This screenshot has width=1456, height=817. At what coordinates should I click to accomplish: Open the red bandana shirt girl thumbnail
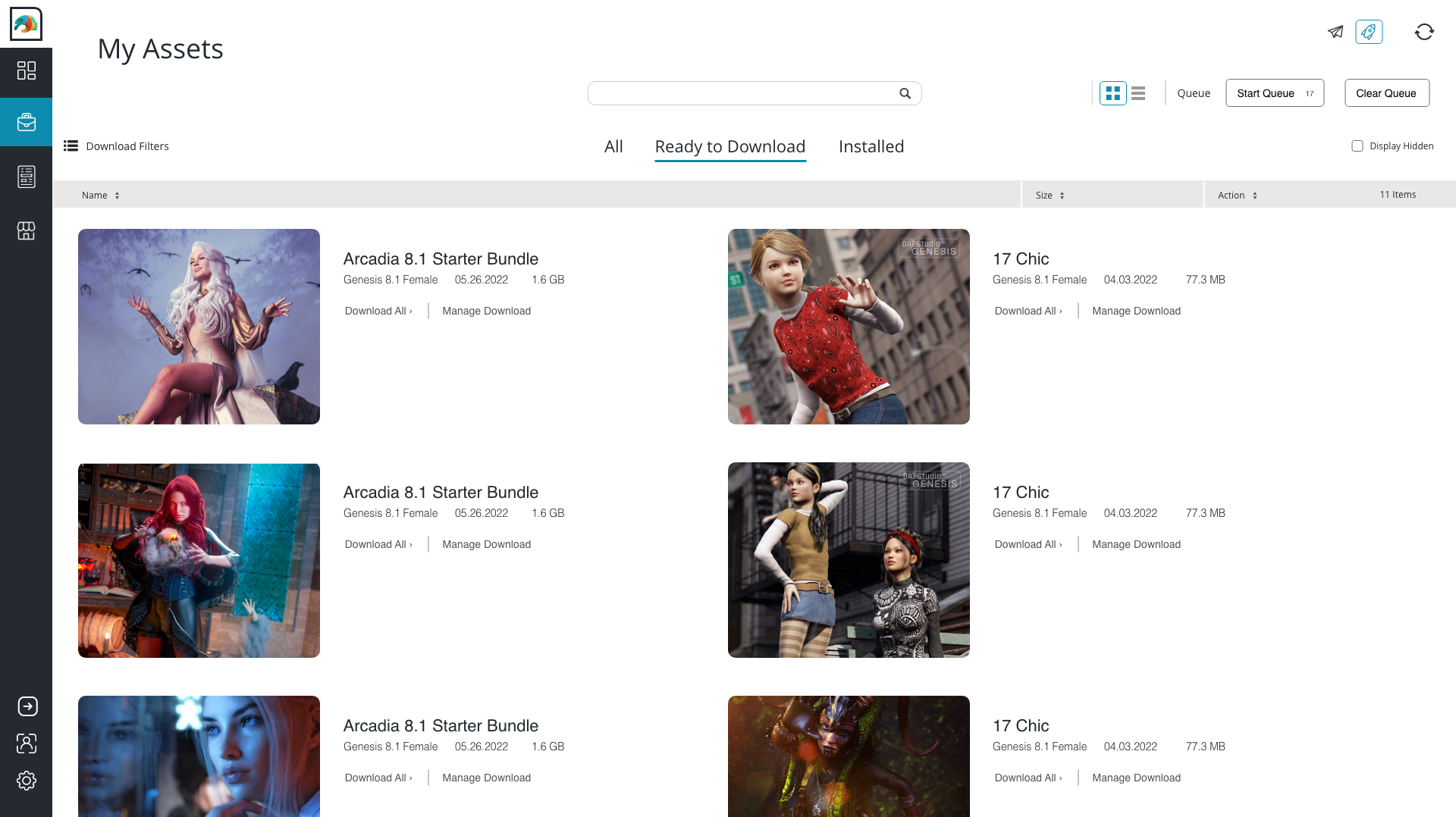849,327
